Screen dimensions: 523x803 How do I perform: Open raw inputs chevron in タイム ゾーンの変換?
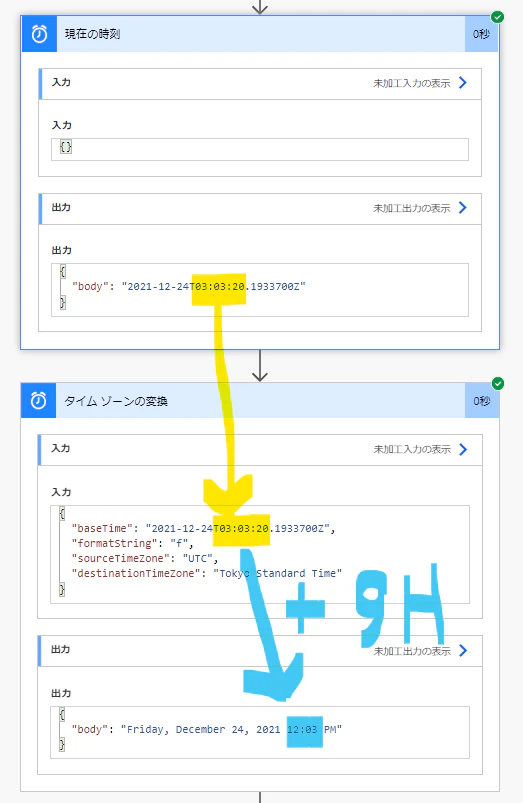tap(464, 449)
